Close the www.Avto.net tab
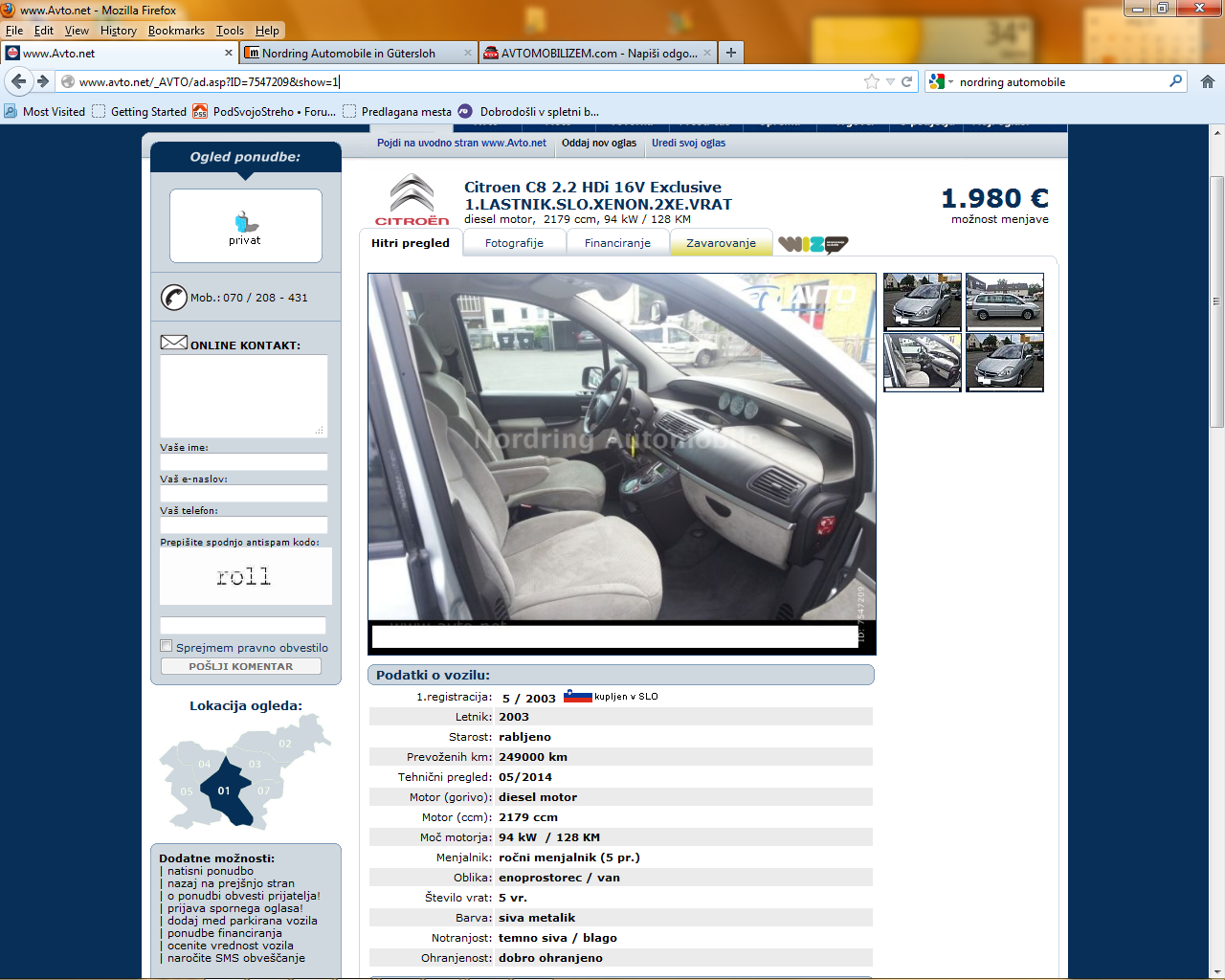The height and width of the screenshot is (980, 1225). pyautogui.click(x=229, y=53)
